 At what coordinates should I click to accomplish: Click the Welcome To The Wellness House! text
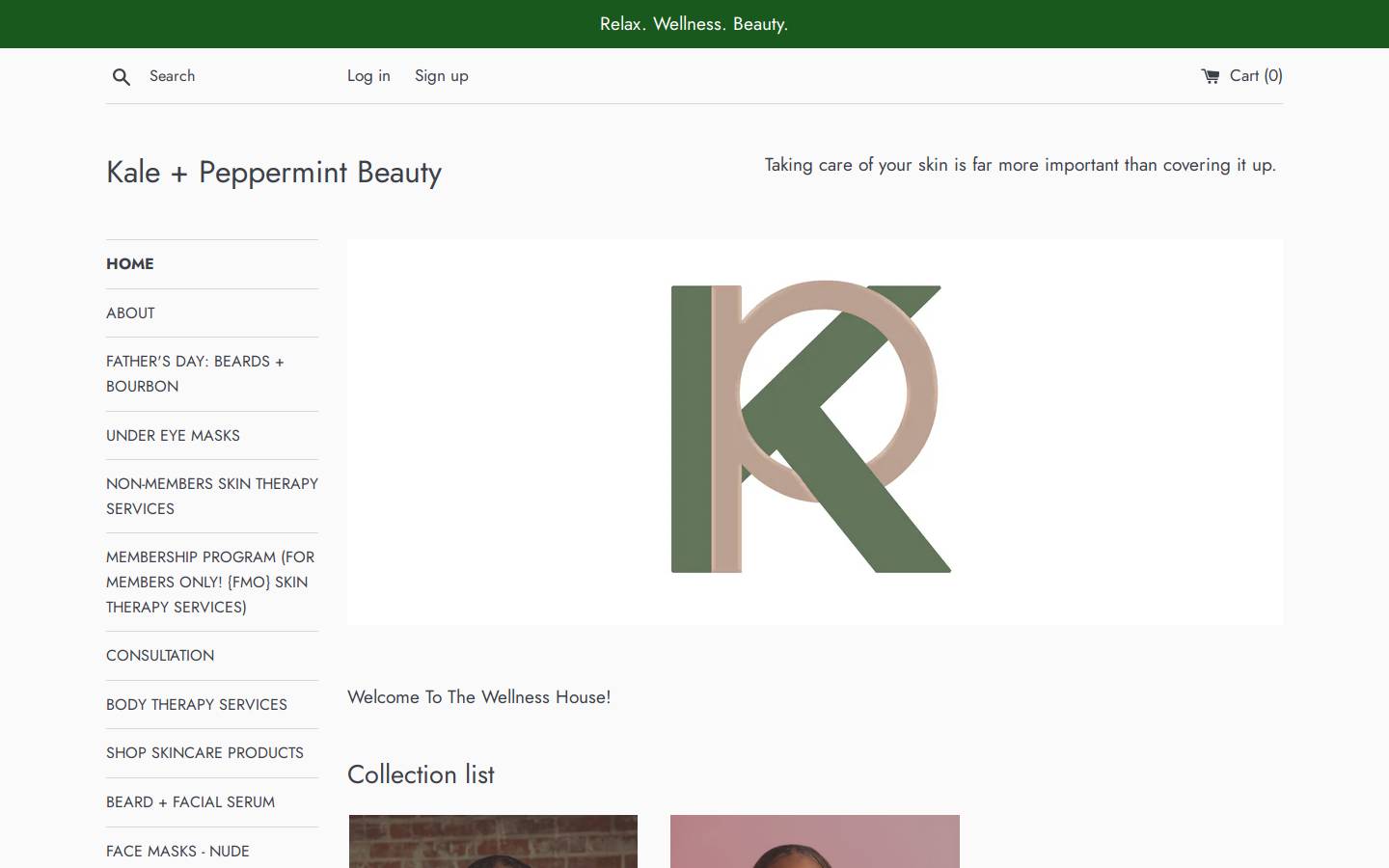point(479,697)
